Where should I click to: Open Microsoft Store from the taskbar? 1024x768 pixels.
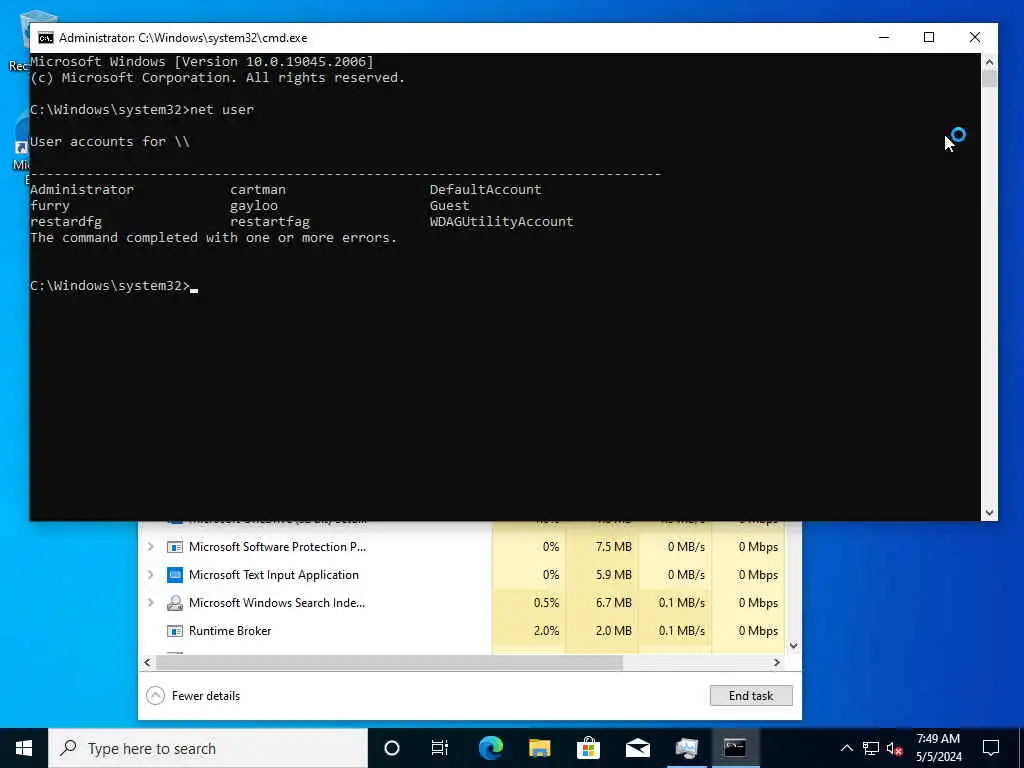(x=588, y=748)
